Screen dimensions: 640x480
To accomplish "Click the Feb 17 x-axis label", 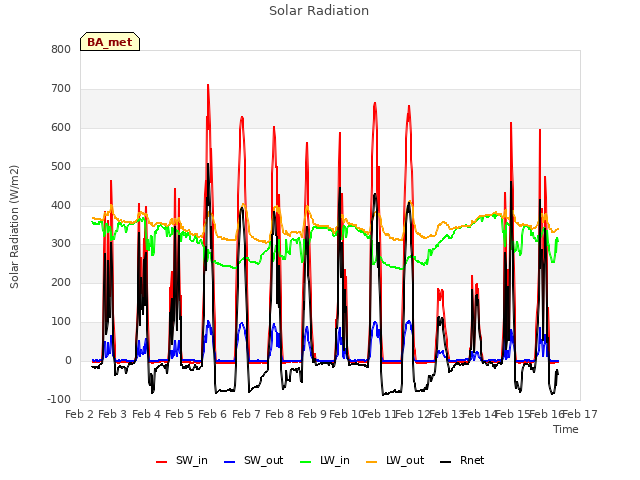I will (x=580, y=414).
